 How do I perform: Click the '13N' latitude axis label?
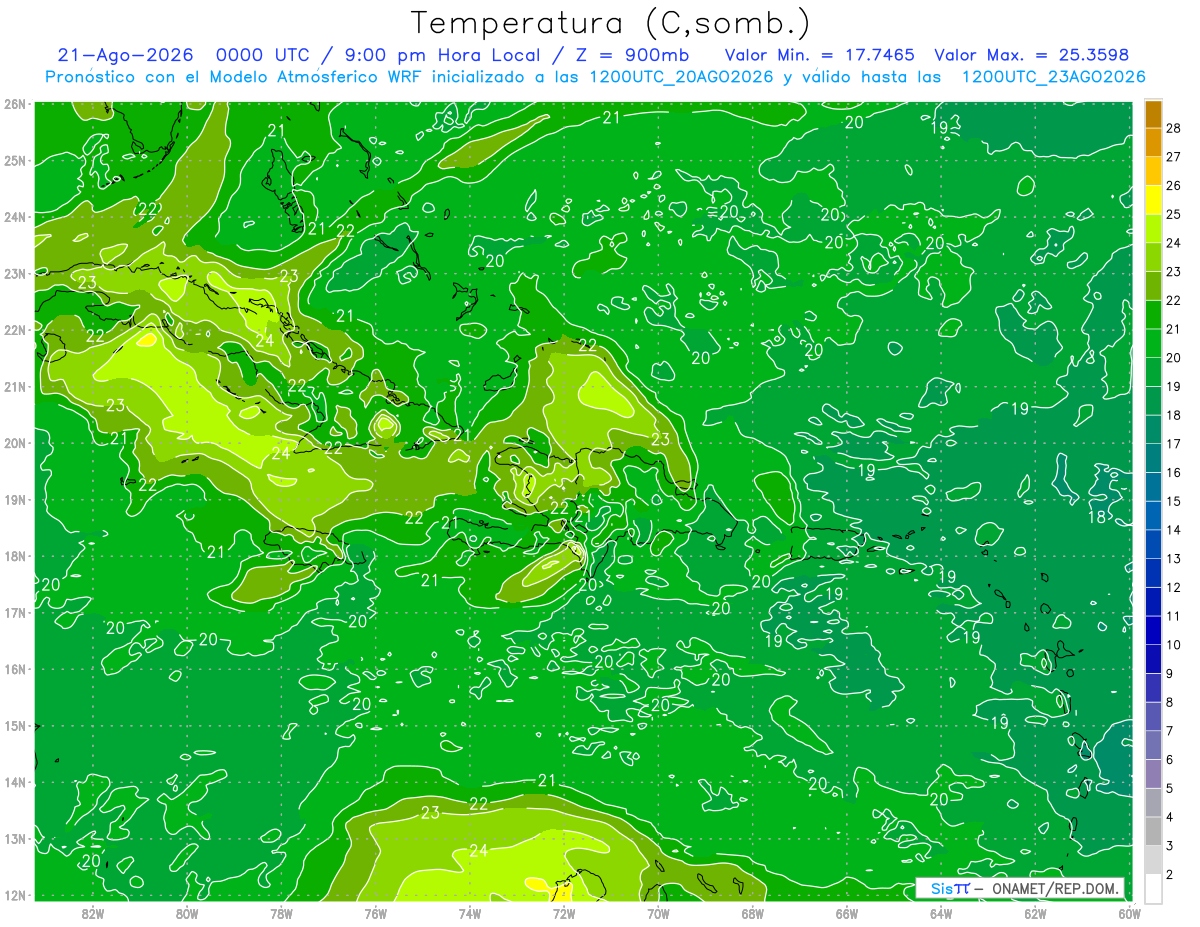tap(15, 839)
